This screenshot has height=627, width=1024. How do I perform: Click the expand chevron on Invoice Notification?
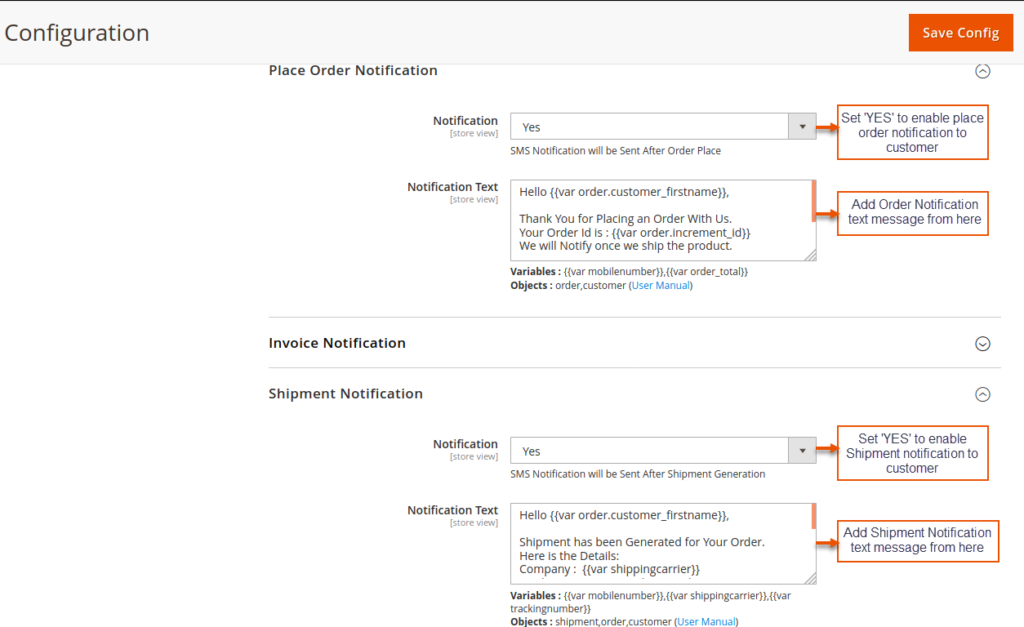point(983,343)
